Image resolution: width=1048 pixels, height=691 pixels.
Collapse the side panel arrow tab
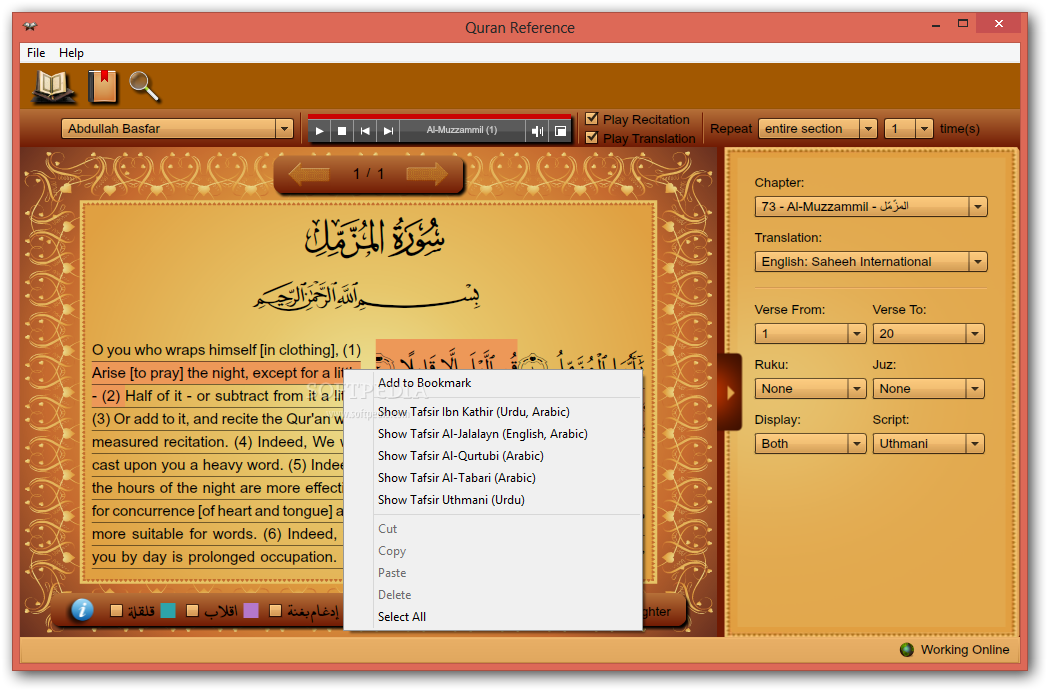[x=730, y=392]
